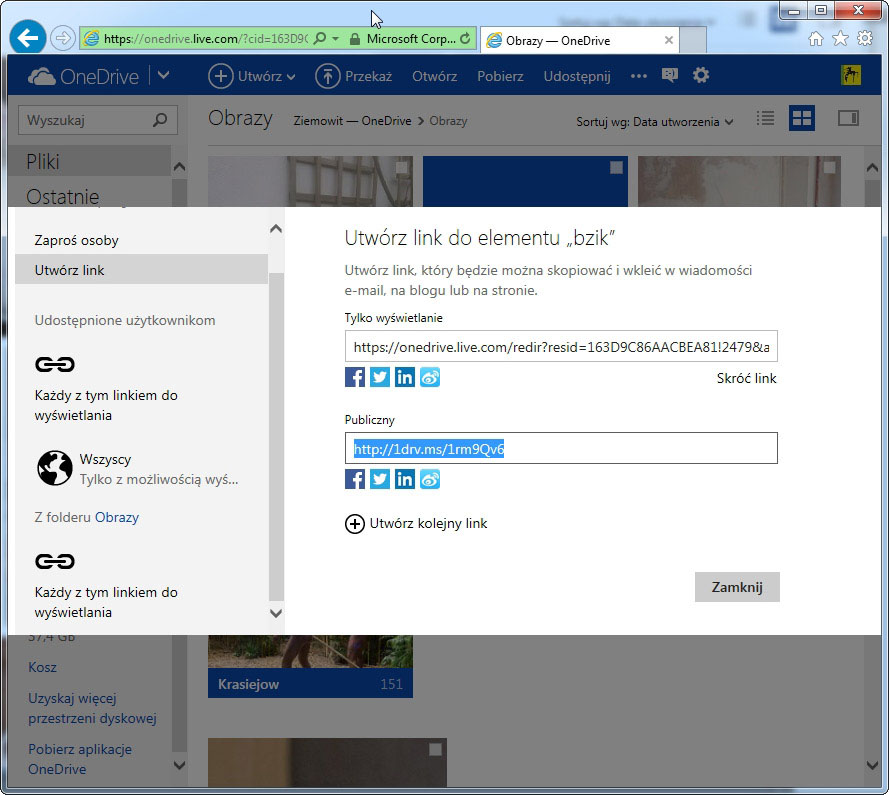This screenshot has height=795, width=889.
Task: Click the Publiczny short link field
Action: (x=561, y=449)
